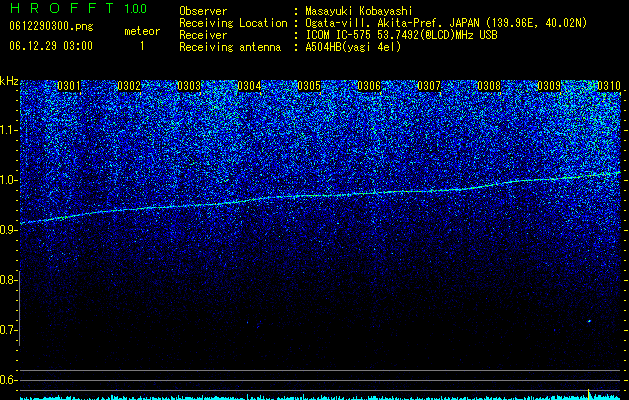
Task: Click the 0306 time marker
Action: tap(369, 86)
